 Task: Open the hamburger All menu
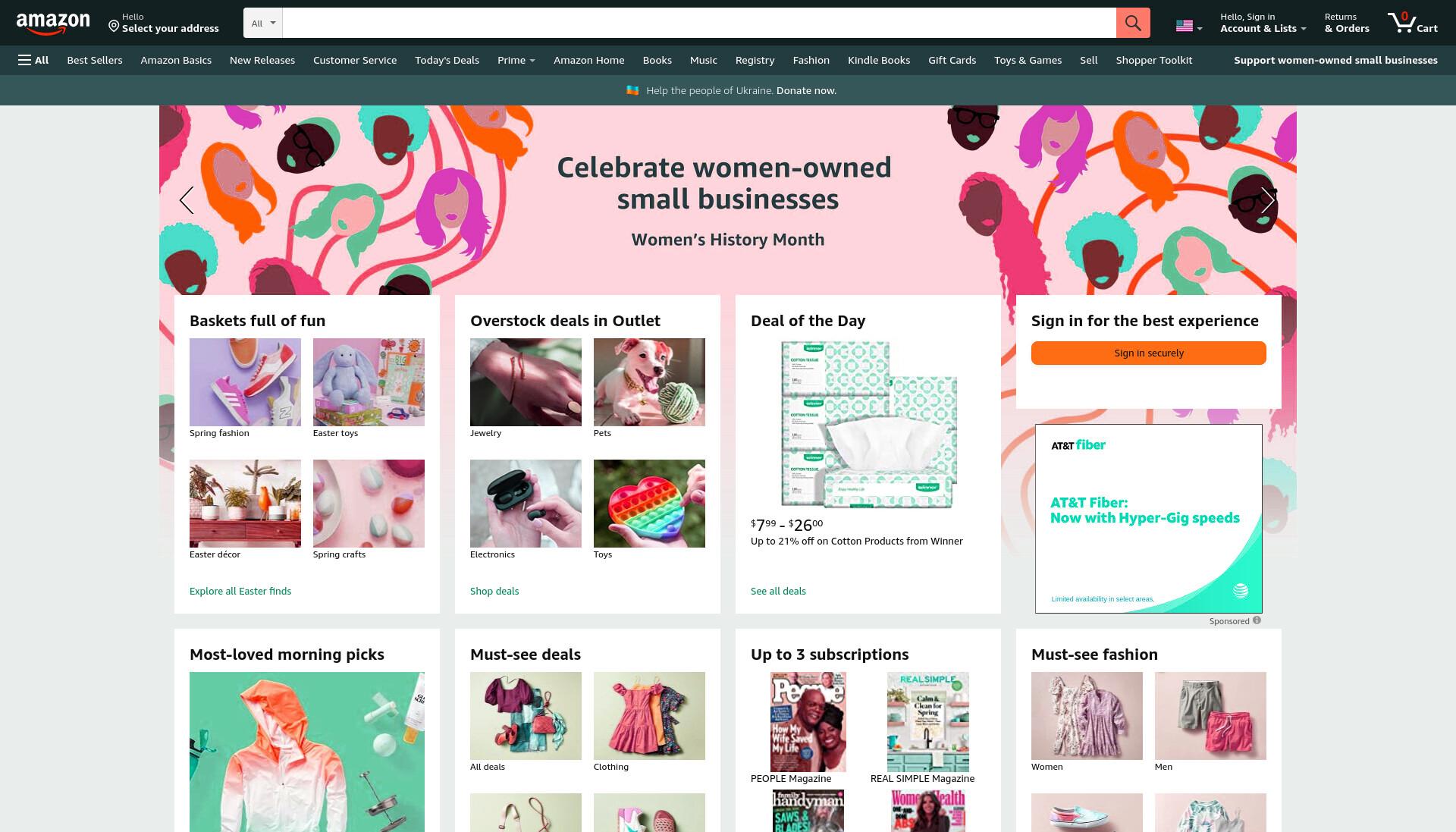click(x=33, y=60)
